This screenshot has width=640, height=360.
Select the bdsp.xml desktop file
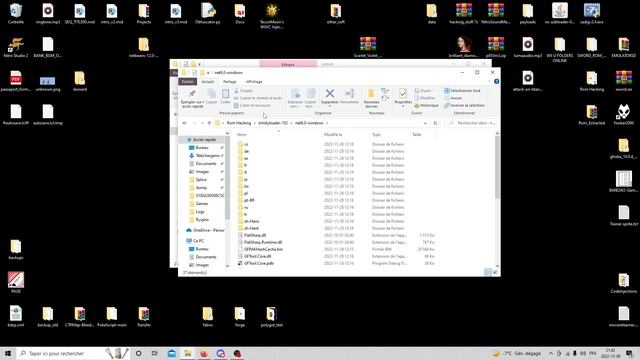[16, 317]
